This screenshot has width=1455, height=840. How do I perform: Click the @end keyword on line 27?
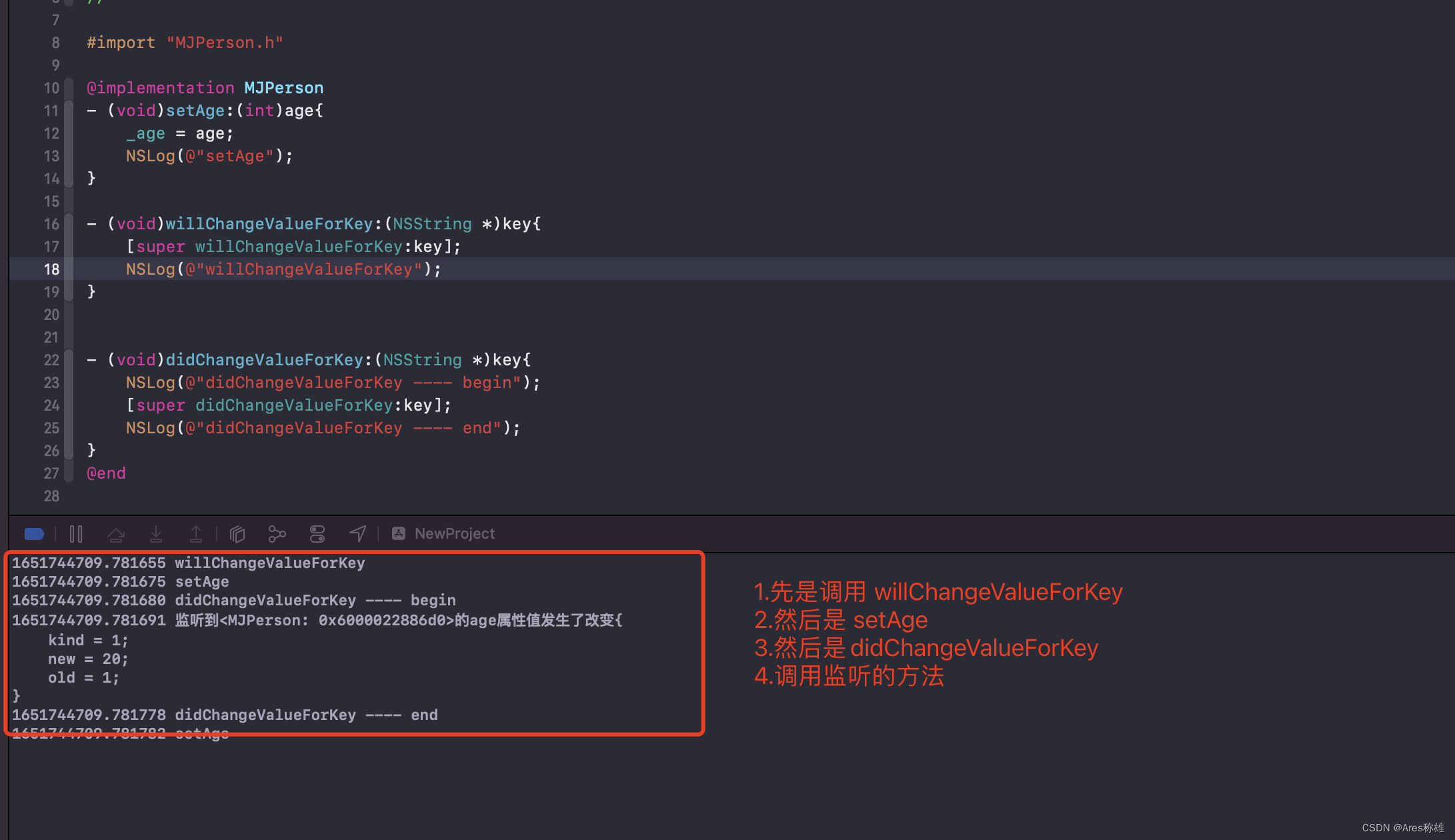point(106,473)
